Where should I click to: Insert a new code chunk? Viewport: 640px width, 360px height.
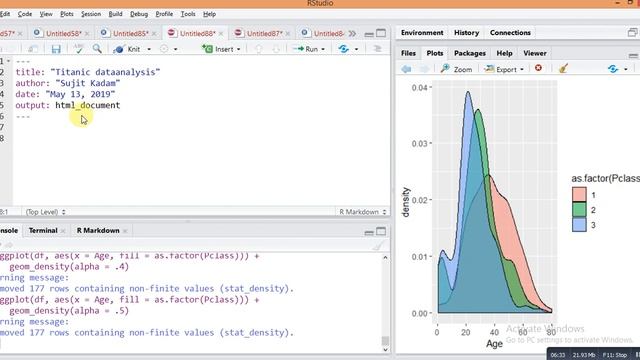pyautogui.click(x=221, y=49)
